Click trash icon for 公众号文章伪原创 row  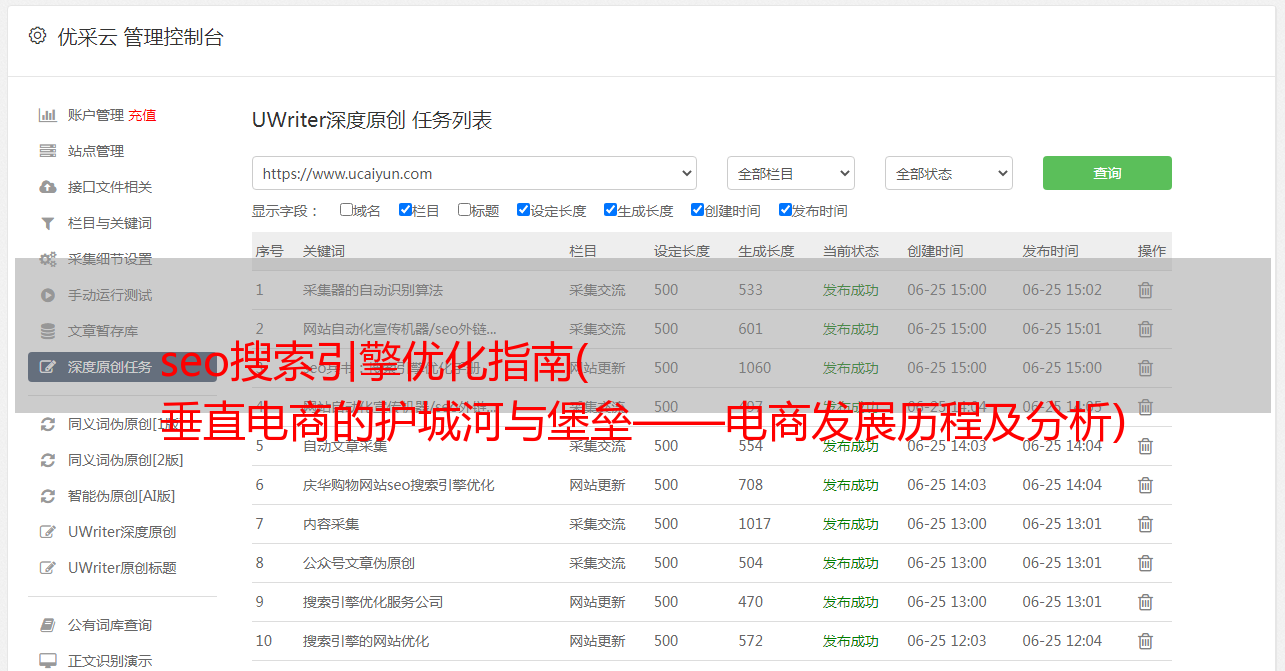pyautogui.click(x=1145, y=563)
